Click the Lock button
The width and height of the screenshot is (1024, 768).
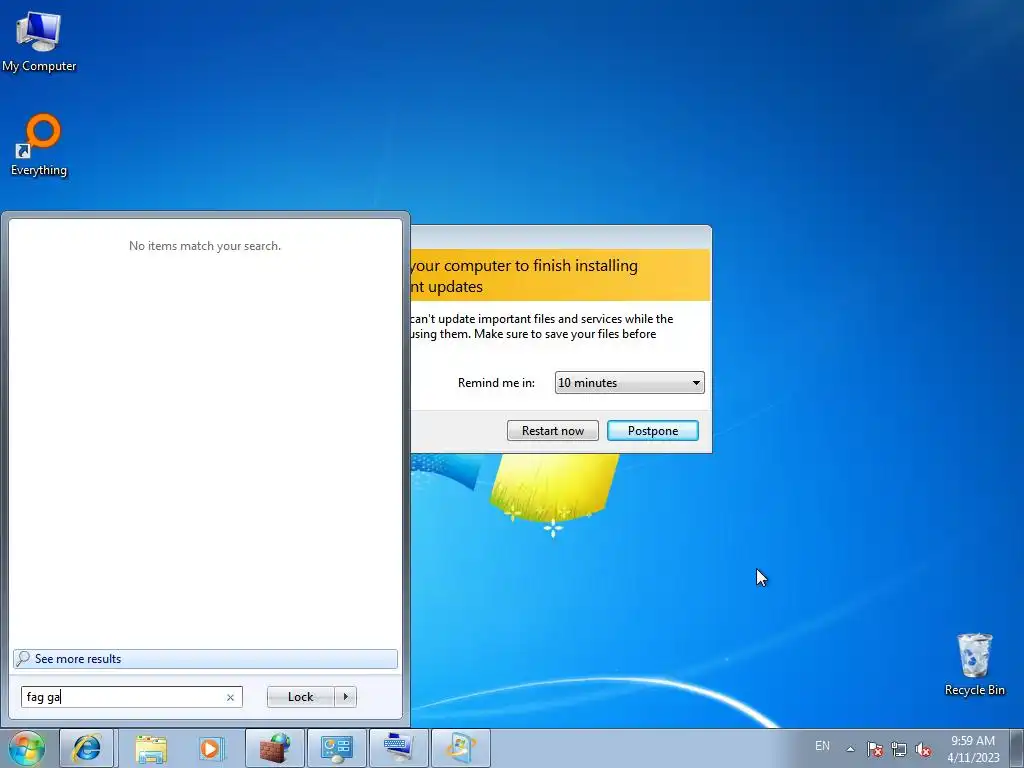[300, 697]
